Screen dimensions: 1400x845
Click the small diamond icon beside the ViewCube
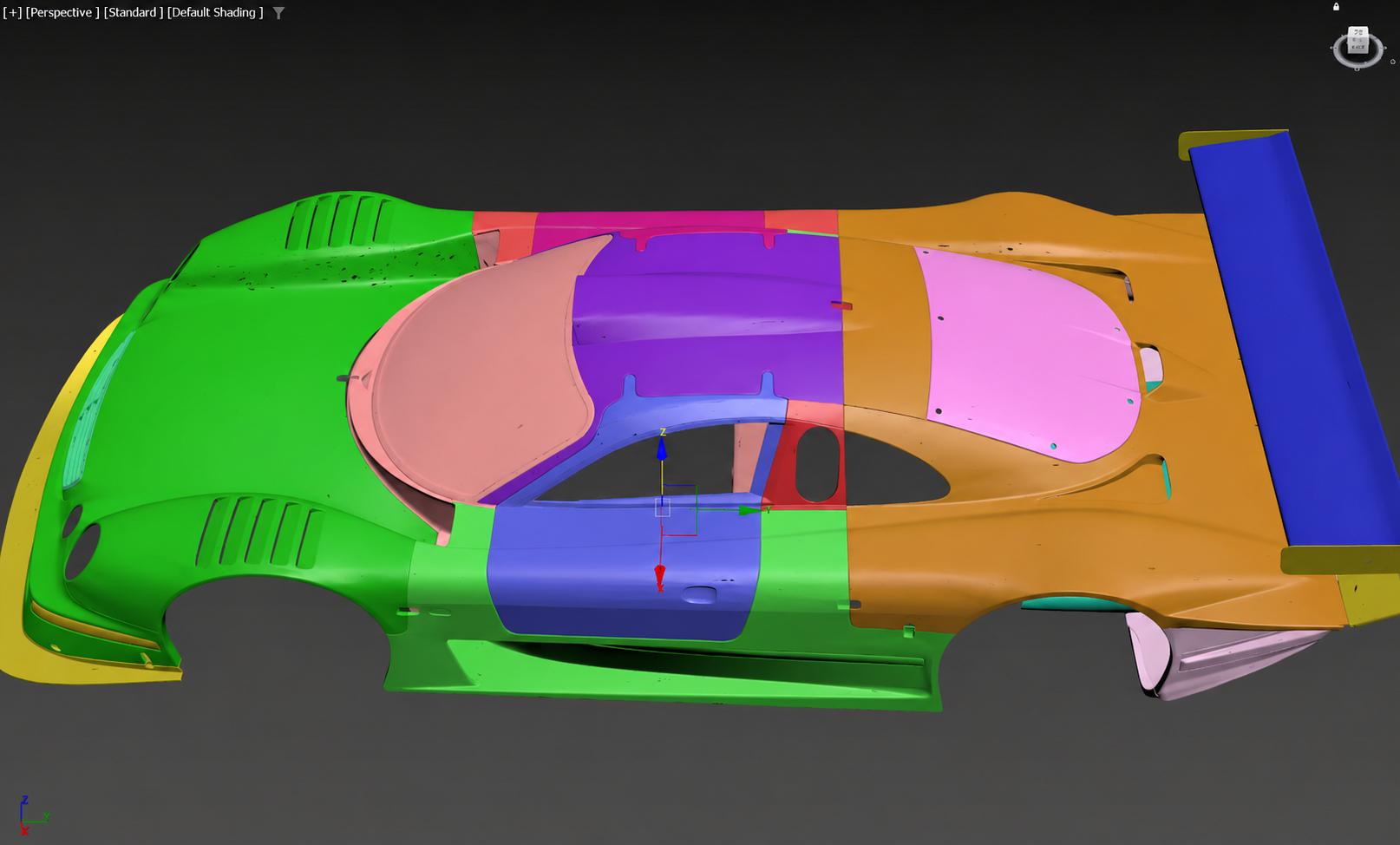[x=1393, y=62]
